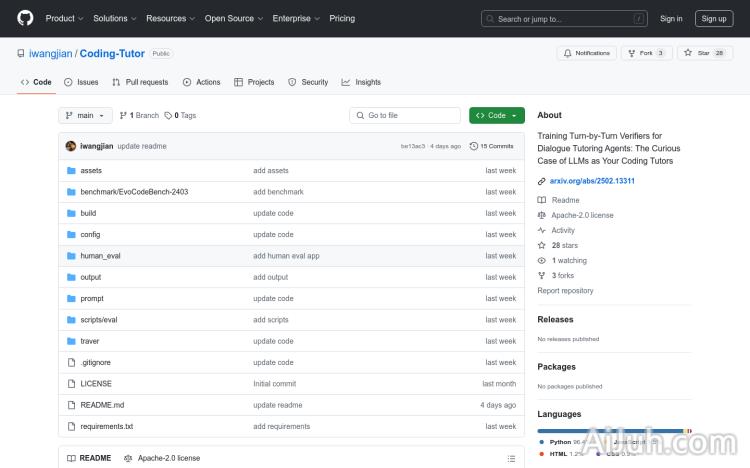Click the Go to file search field

coord(405,115)
